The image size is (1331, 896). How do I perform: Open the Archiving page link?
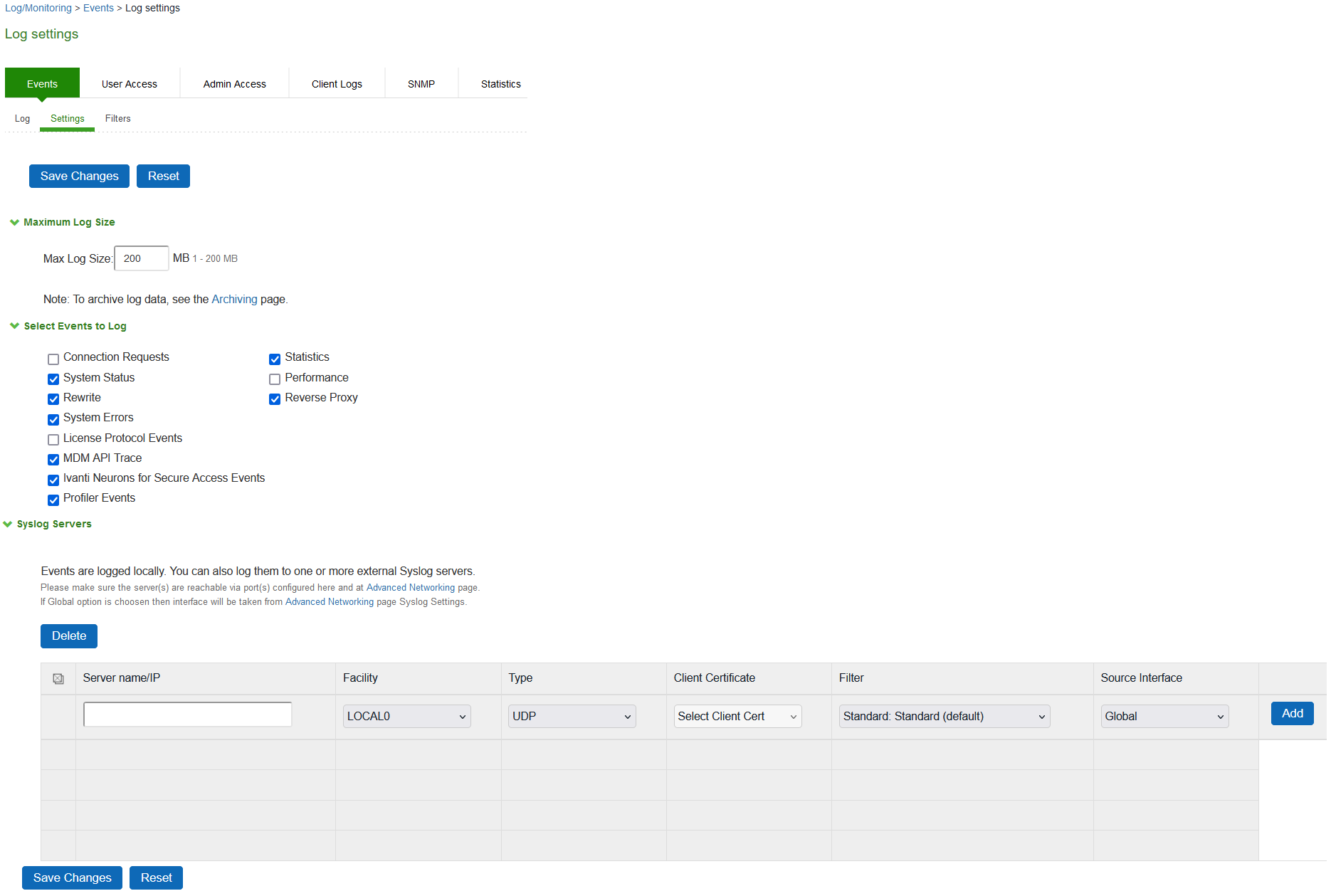234,299
